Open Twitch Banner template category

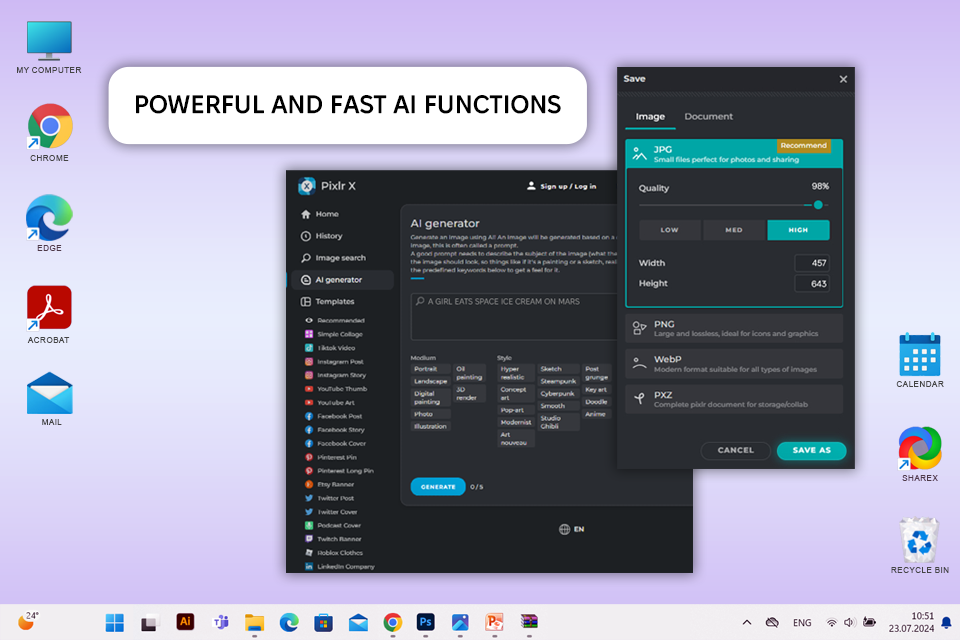click(334, 540)
